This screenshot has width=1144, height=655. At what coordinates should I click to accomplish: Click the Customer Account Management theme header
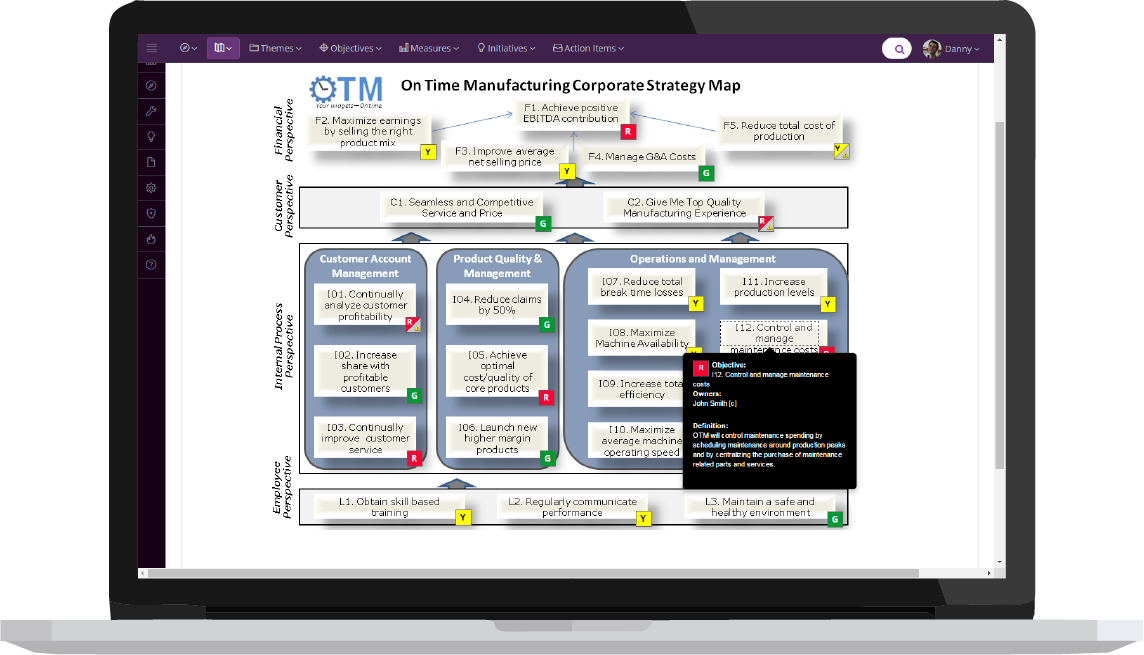coord(365,266)
